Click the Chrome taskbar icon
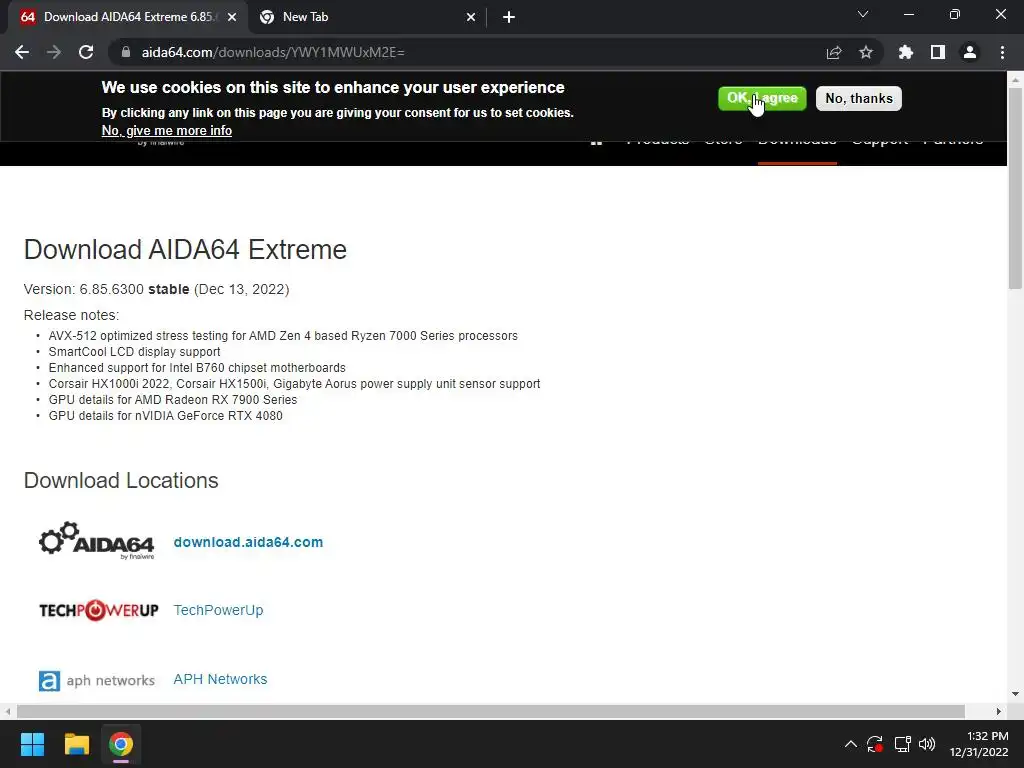Viewport: 1024px width, 768px height. 121,744
